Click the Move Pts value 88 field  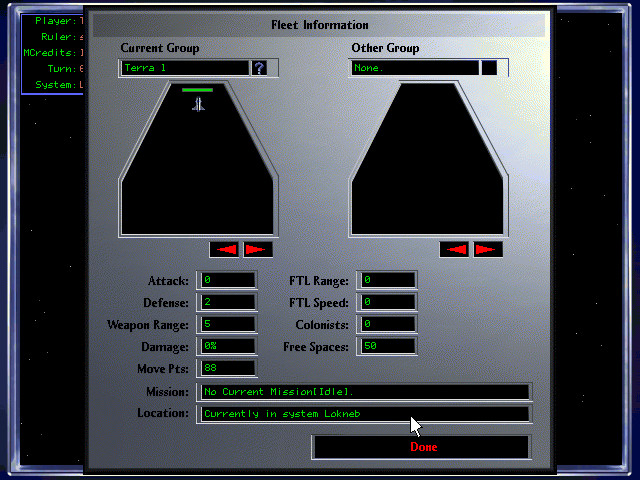click(x=227, y=368)
